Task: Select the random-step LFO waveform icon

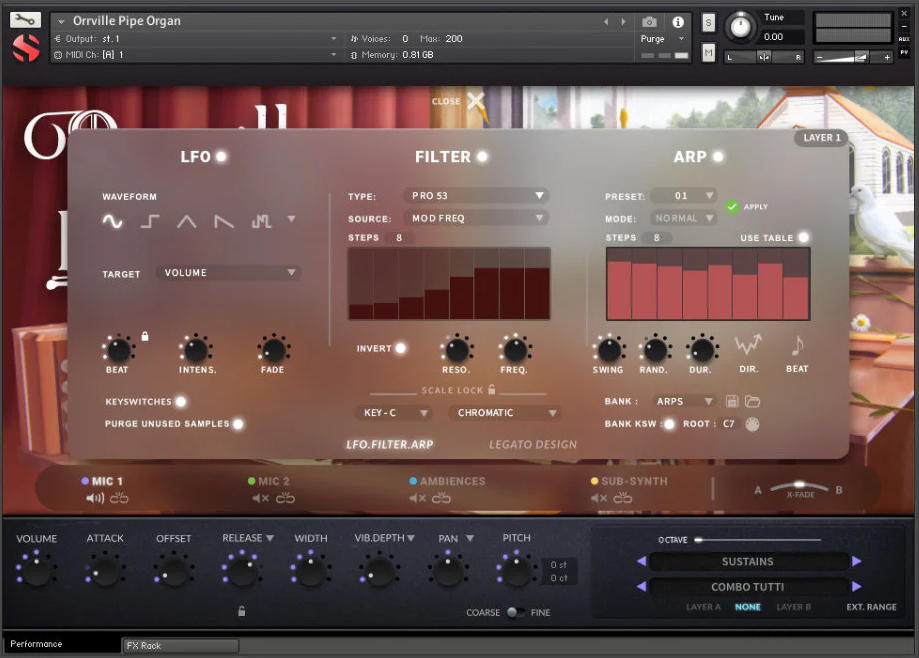Action: [x=261, y=222]
